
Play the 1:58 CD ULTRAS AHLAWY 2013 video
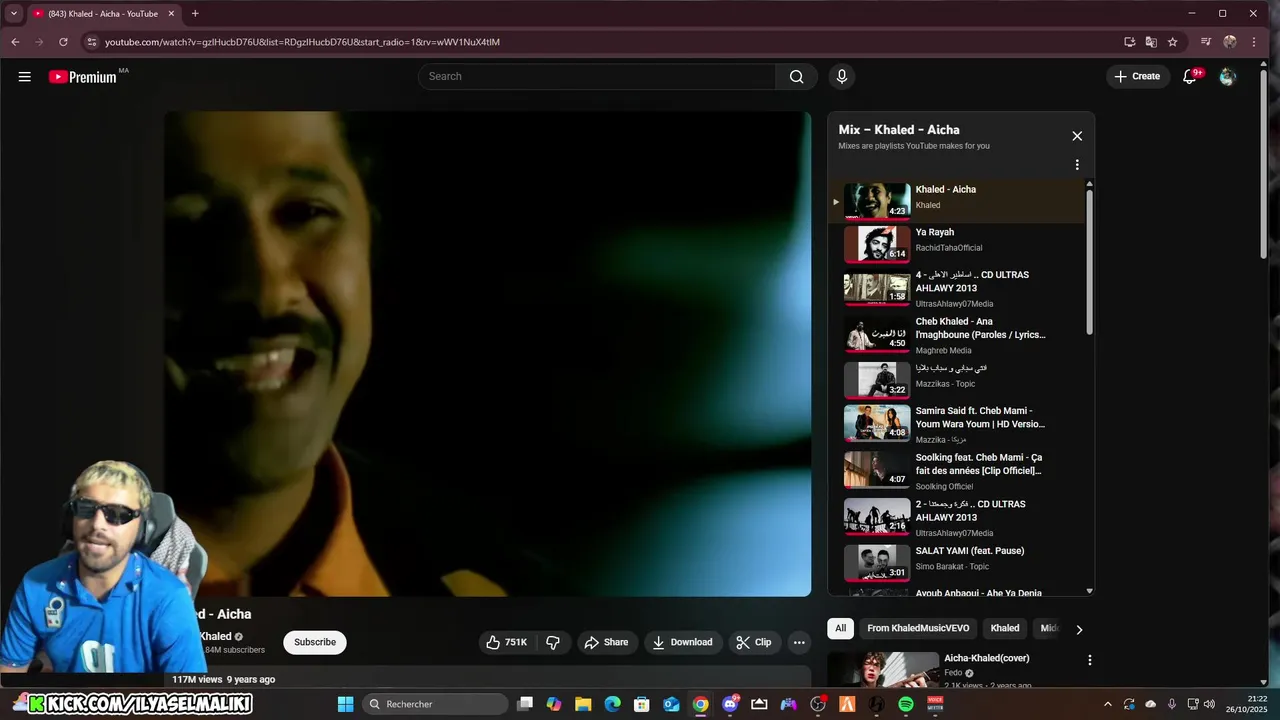pos(957,288)
